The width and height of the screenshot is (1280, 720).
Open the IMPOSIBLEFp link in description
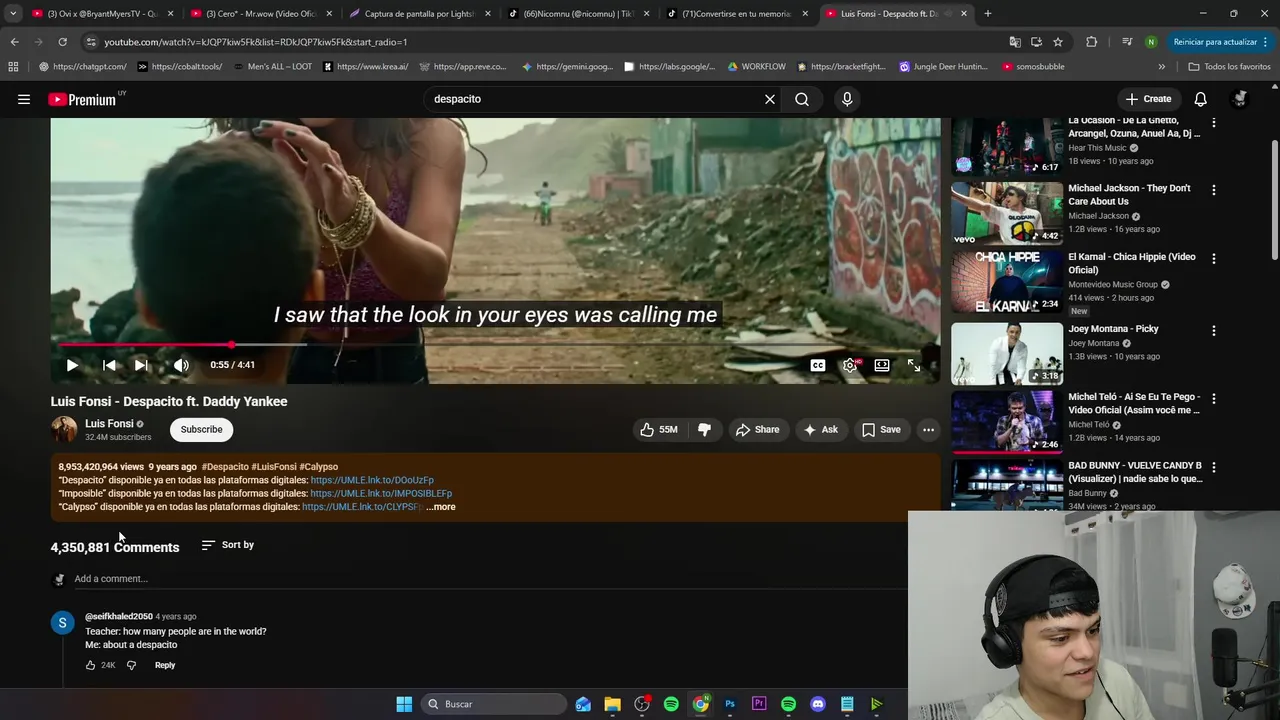(381, 493)
